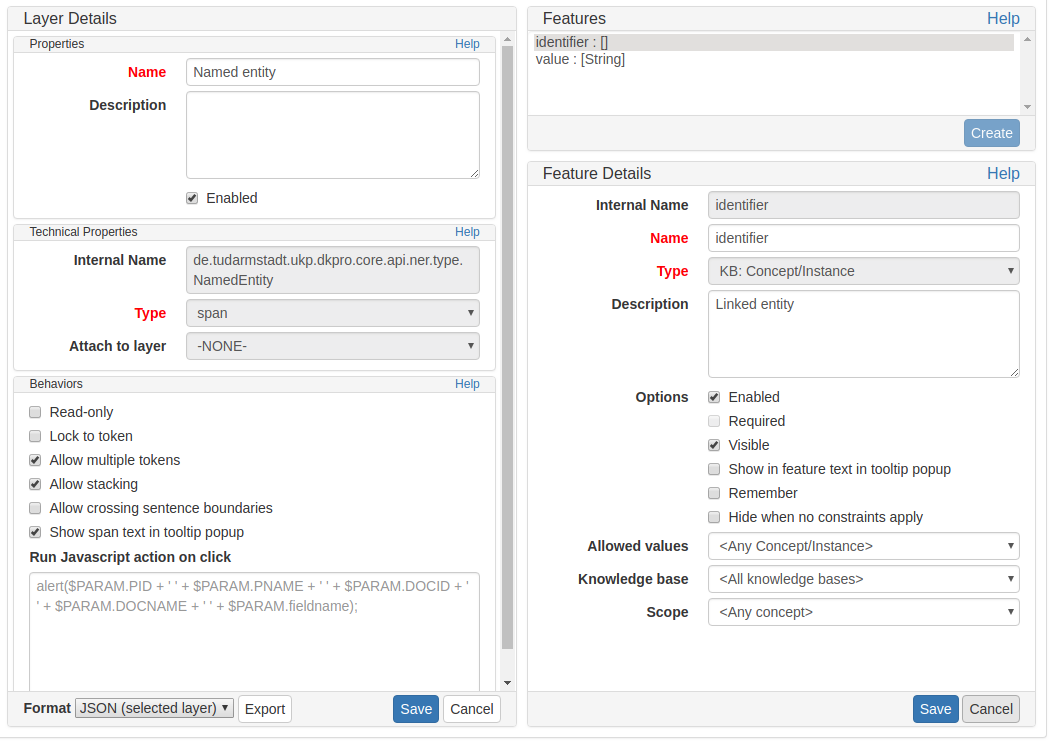1053x741 pixels.
Task: Check Allow crossing sentence boundaries
Action: (35, 508)
